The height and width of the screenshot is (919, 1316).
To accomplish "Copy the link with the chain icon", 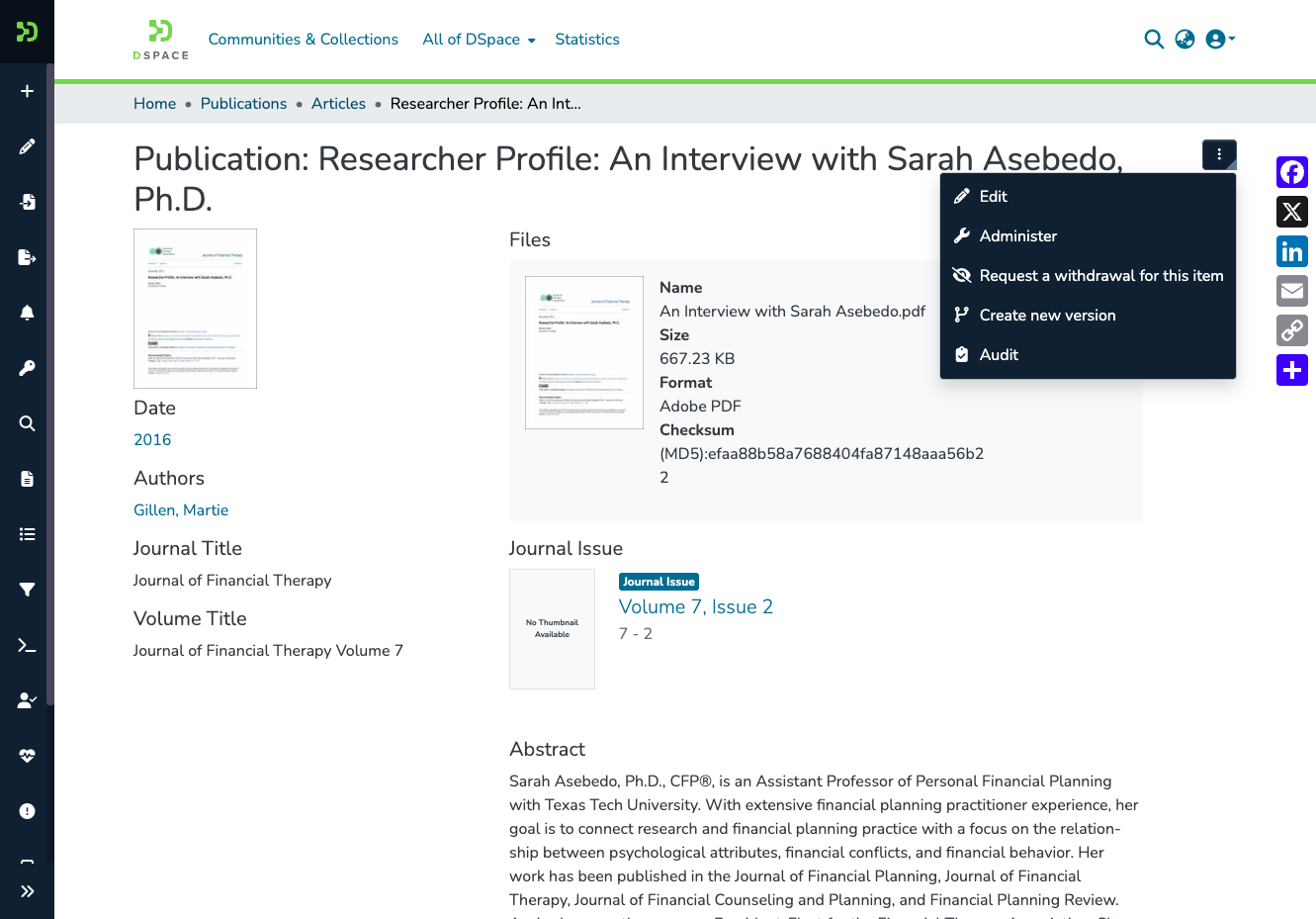I will pyautogui.click(x=1292, y=330).
